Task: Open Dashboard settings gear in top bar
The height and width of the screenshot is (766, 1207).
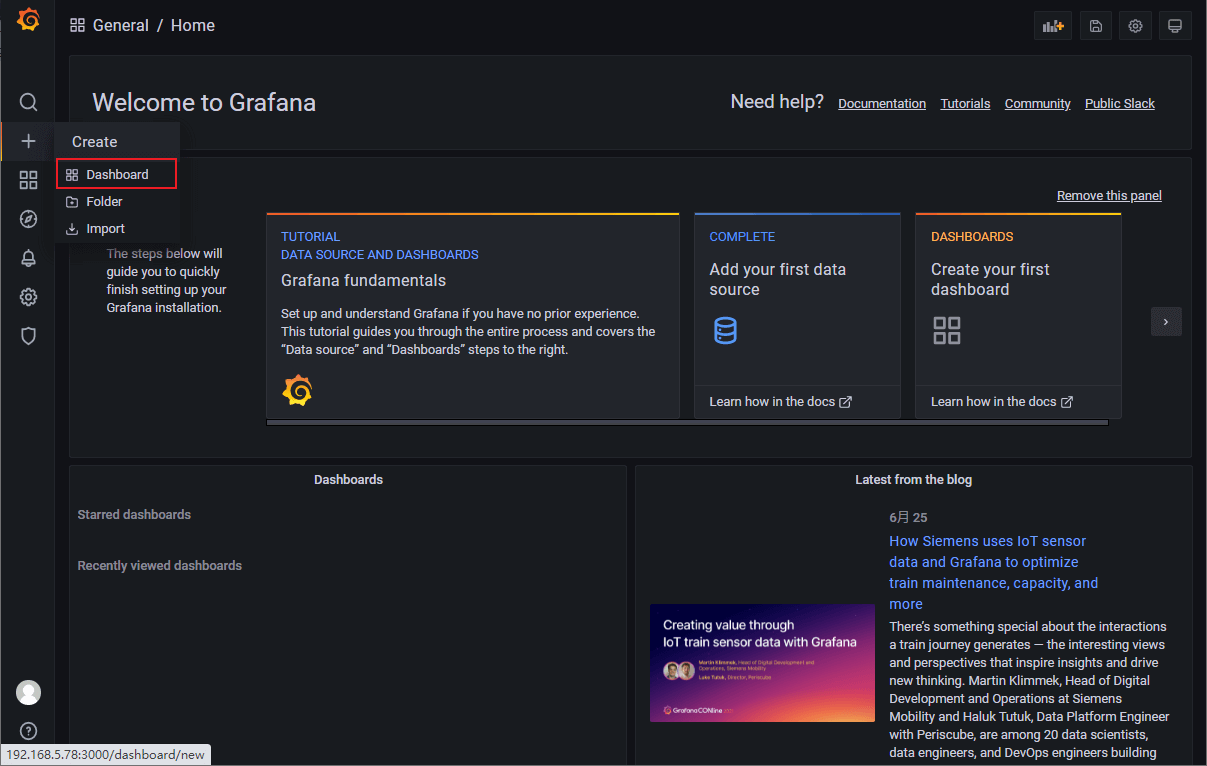Action: click(1136, 26)
